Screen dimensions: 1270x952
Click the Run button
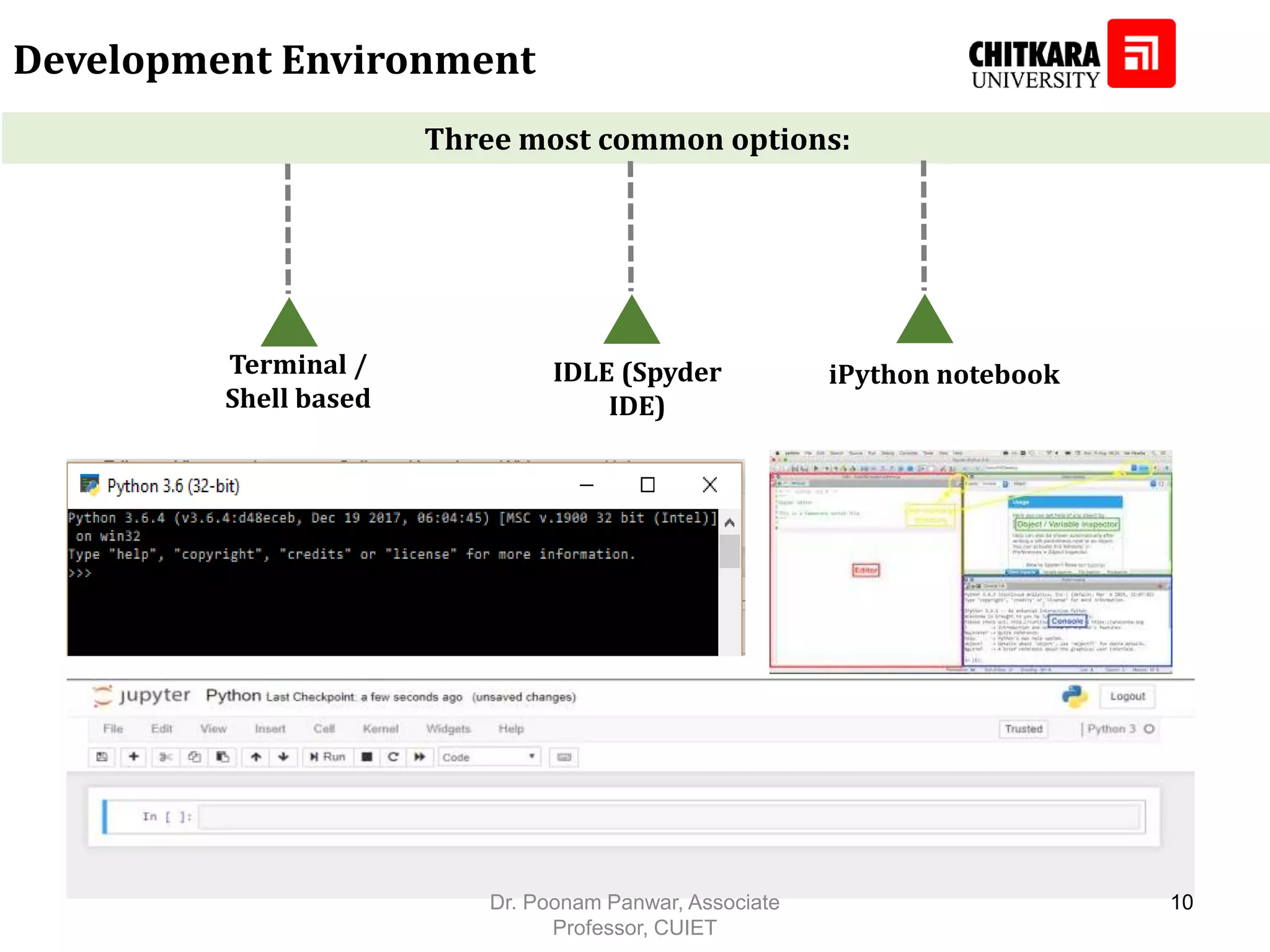327,757
